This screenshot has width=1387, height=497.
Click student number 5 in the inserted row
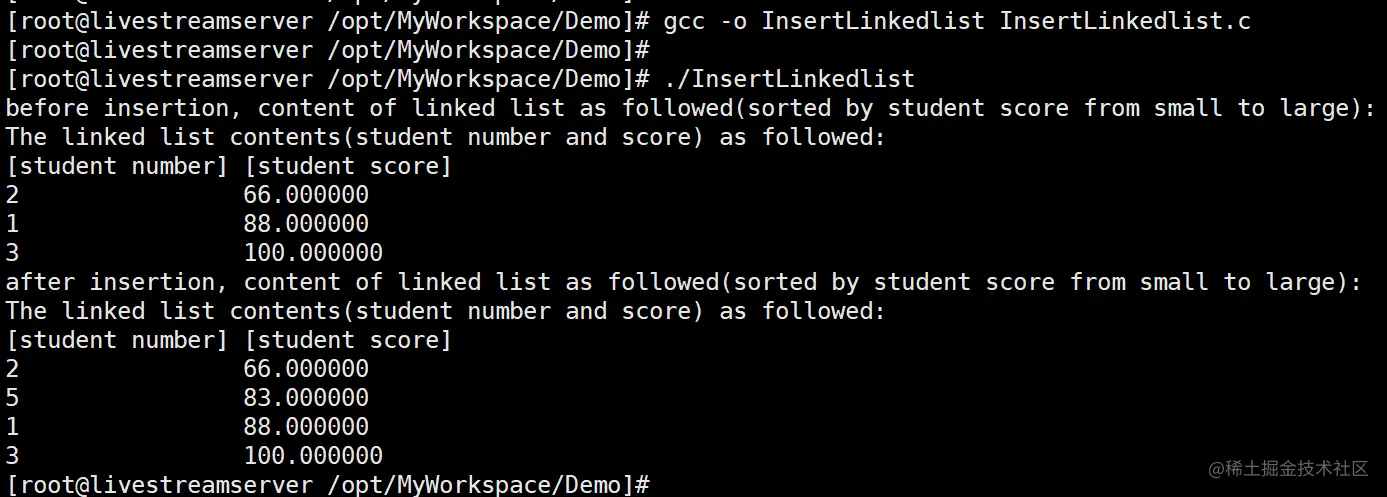coord(12,398)
